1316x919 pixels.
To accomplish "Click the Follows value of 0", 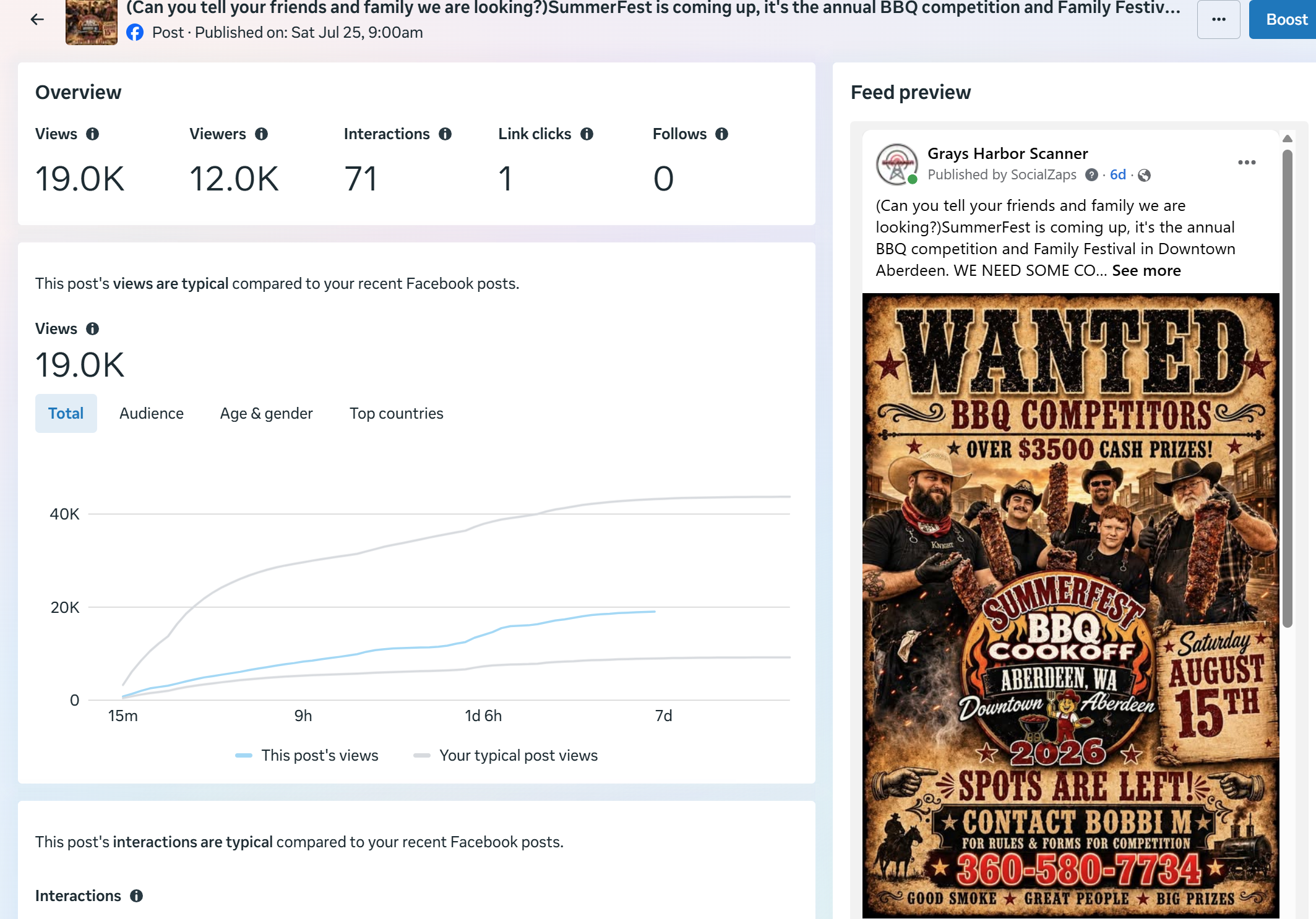I will click(x=663, y=179).
